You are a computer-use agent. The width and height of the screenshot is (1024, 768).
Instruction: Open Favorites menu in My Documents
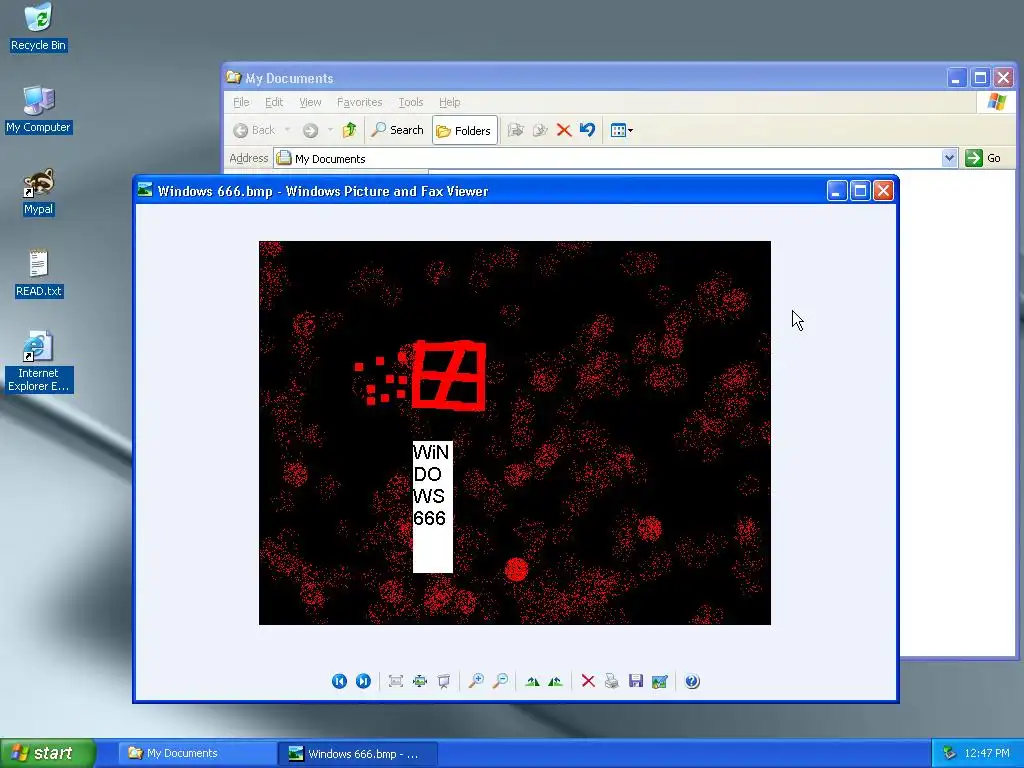pos(359,102)
